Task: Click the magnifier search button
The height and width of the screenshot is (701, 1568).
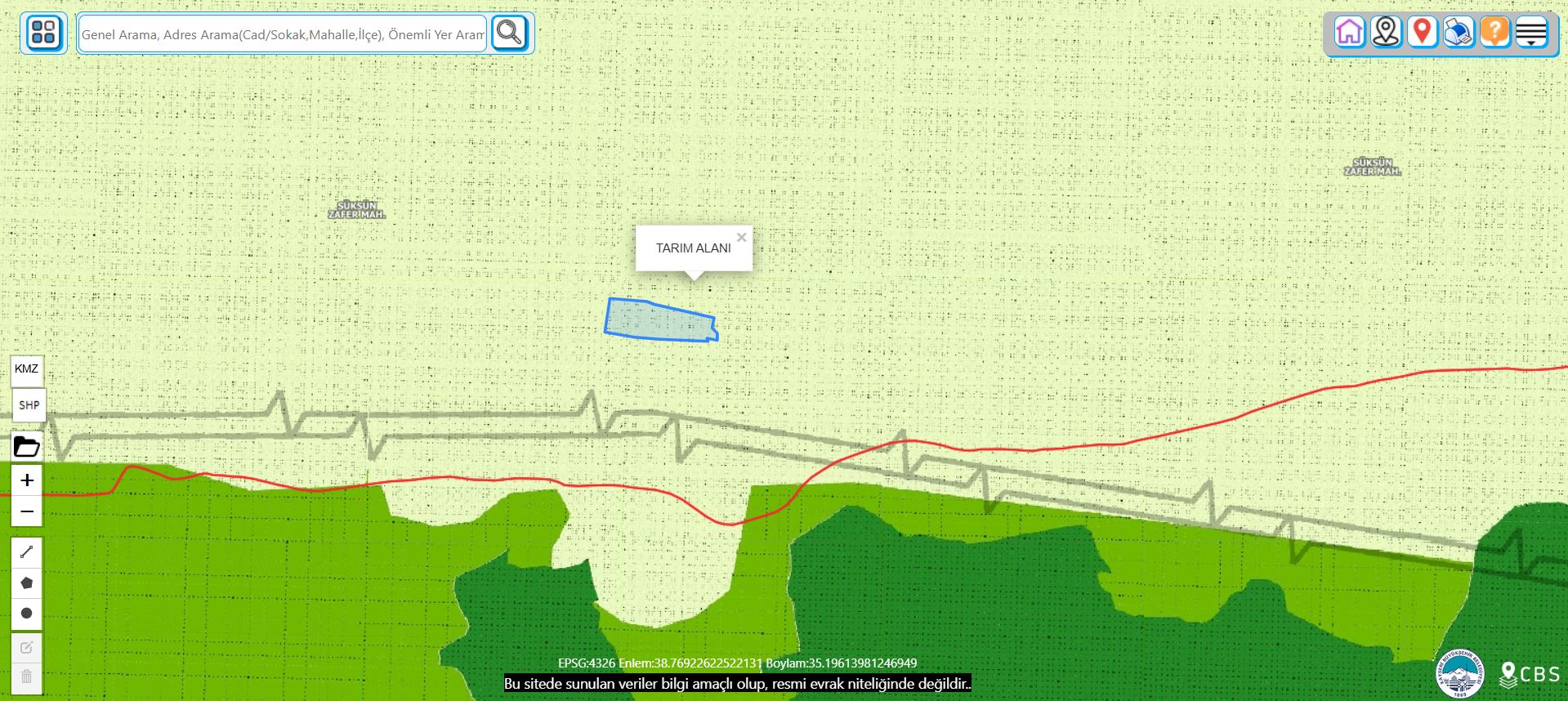Action: point(510,33)
